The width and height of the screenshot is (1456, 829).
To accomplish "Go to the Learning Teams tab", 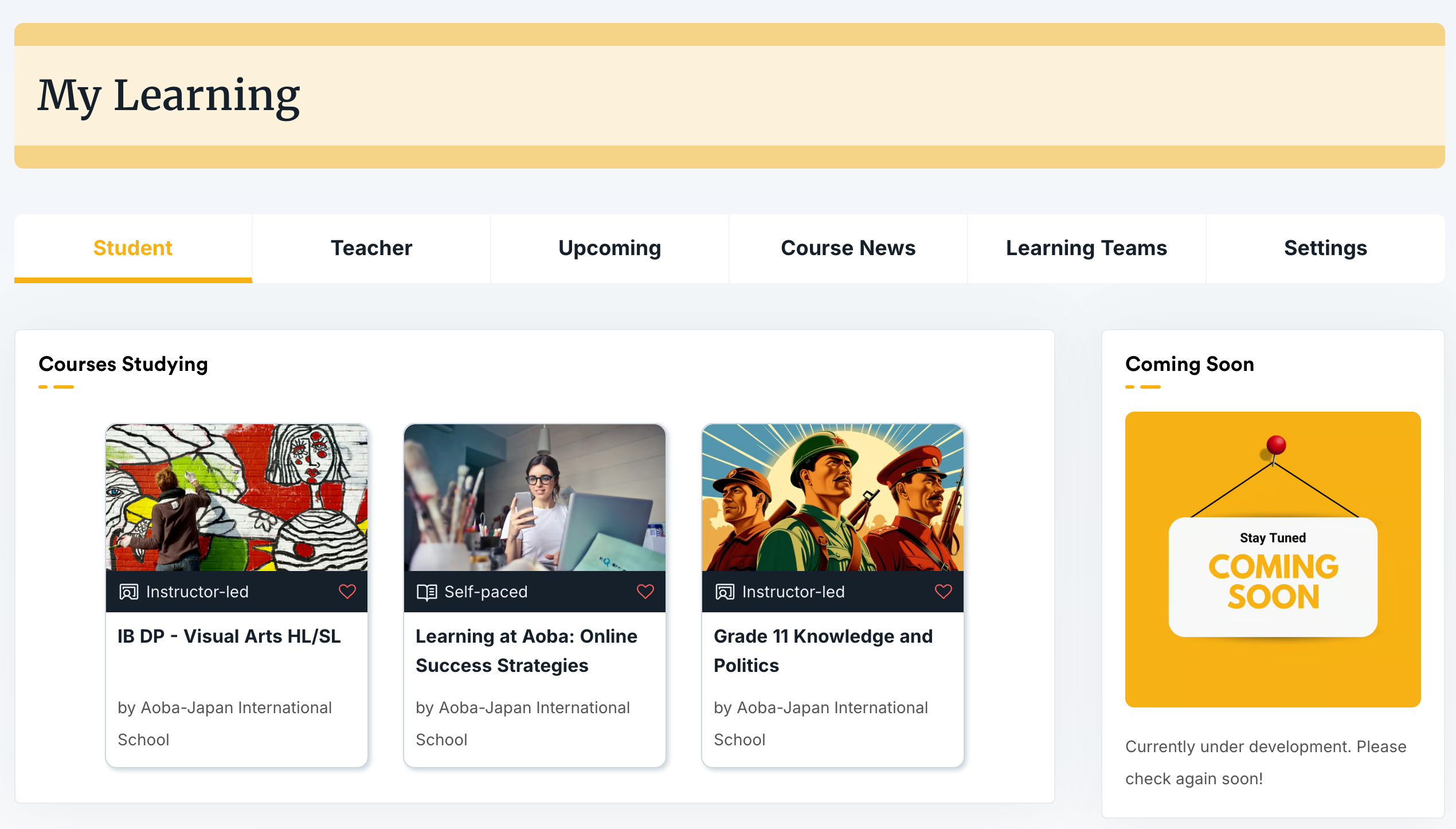I will click(x=1086, y=248).
